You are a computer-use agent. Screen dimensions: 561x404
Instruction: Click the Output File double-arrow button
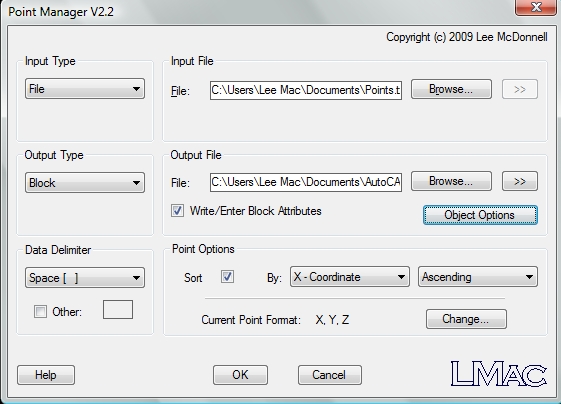(519, 181)
